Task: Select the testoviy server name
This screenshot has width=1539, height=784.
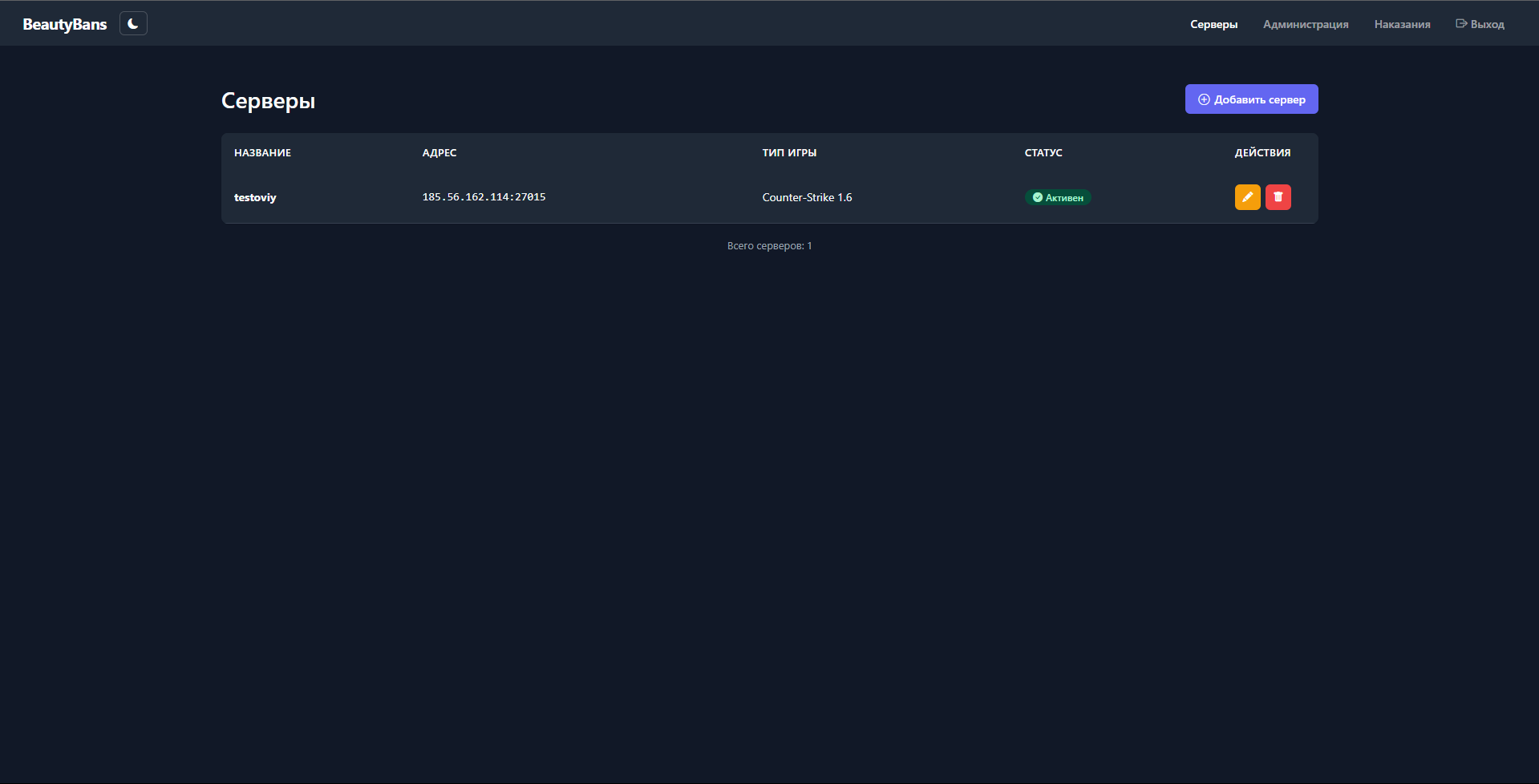Action: coord(255,197)
